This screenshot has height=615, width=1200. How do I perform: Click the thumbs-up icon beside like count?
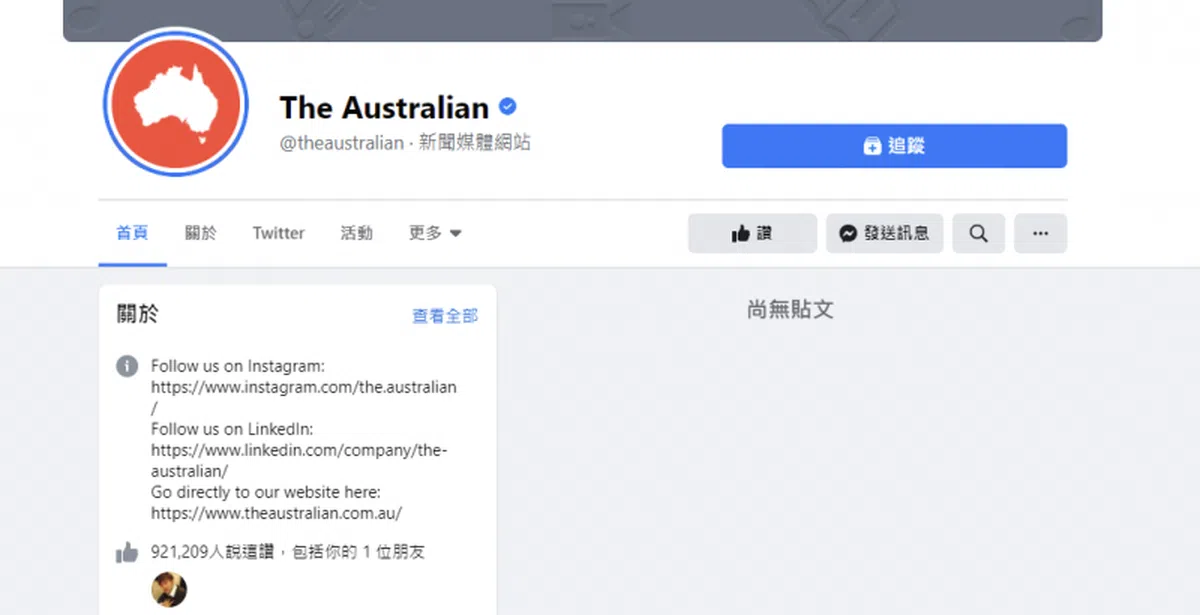(127, 552)
